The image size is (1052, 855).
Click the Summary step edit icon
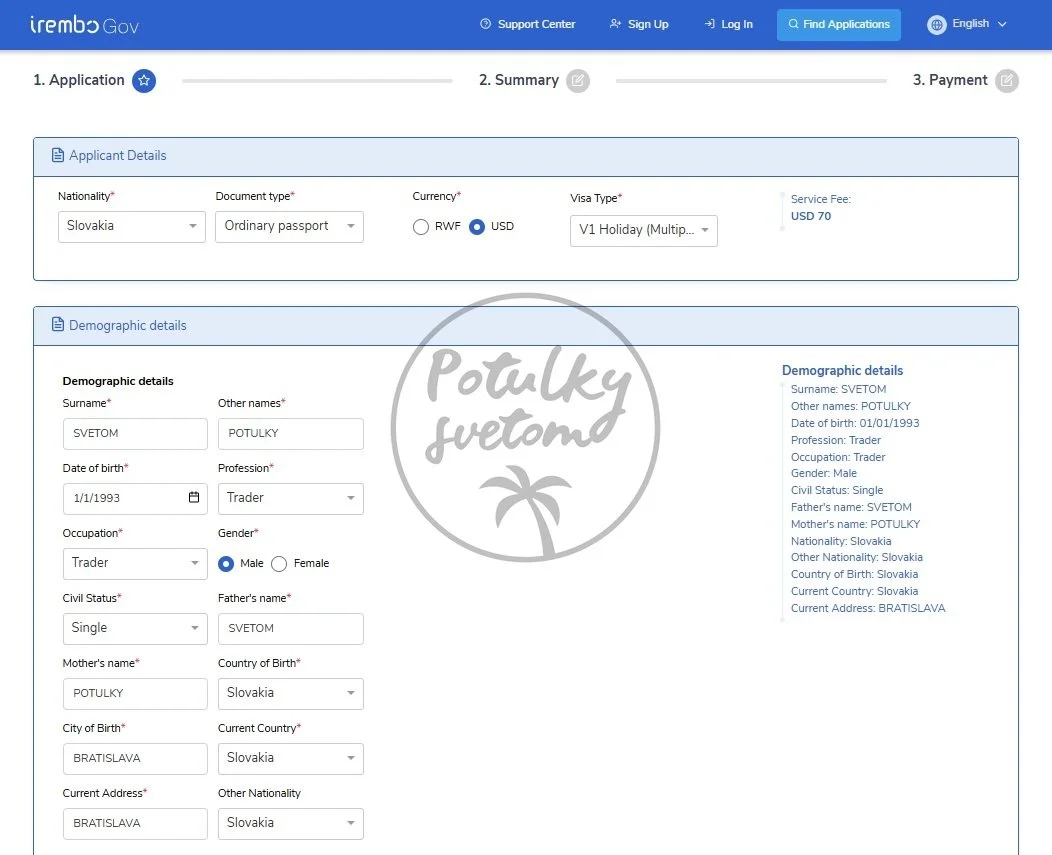tap(578, 81)
